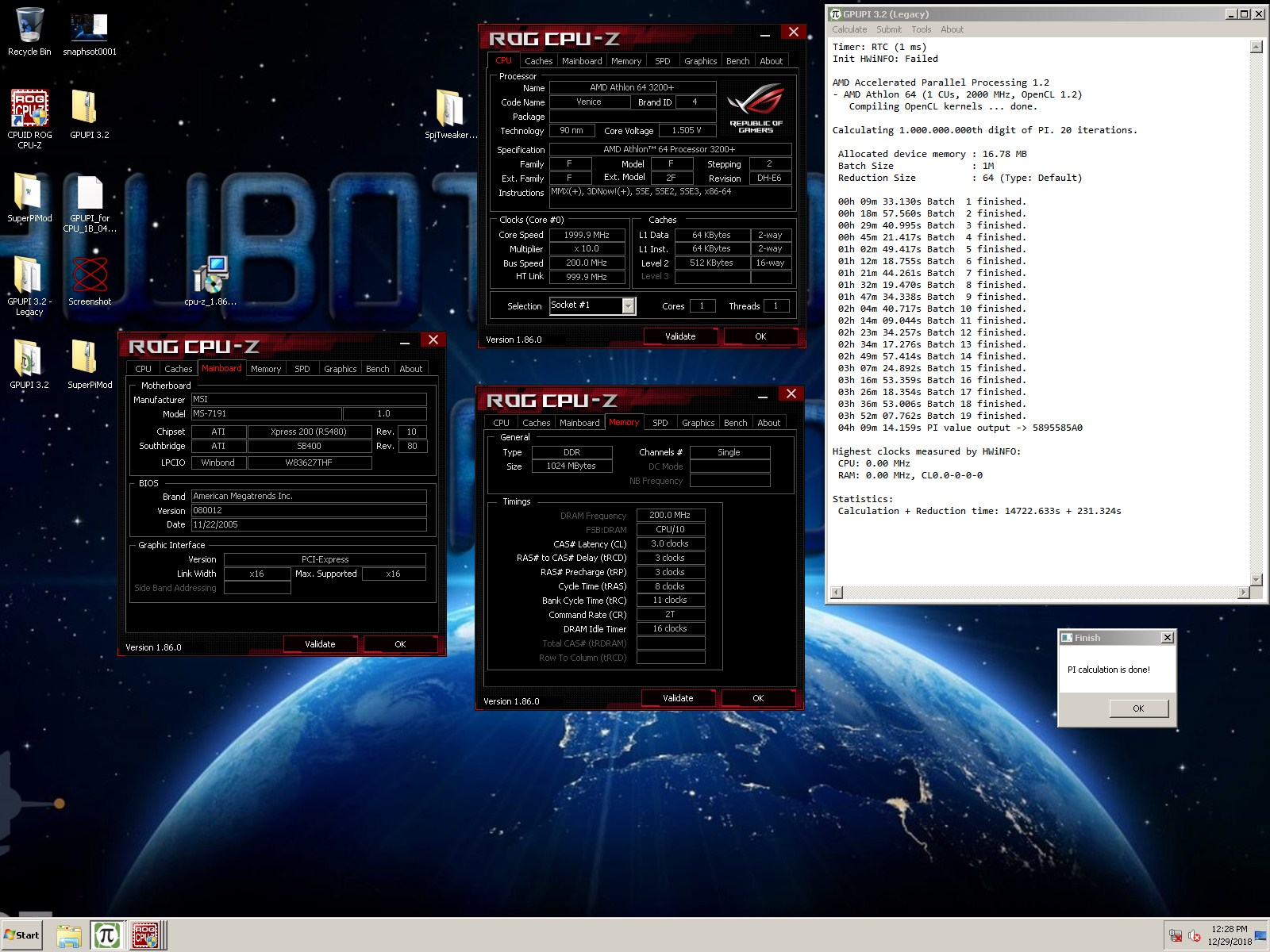
Task: Switch to Bench tab in CPU window
Action: tap(737, 61)
